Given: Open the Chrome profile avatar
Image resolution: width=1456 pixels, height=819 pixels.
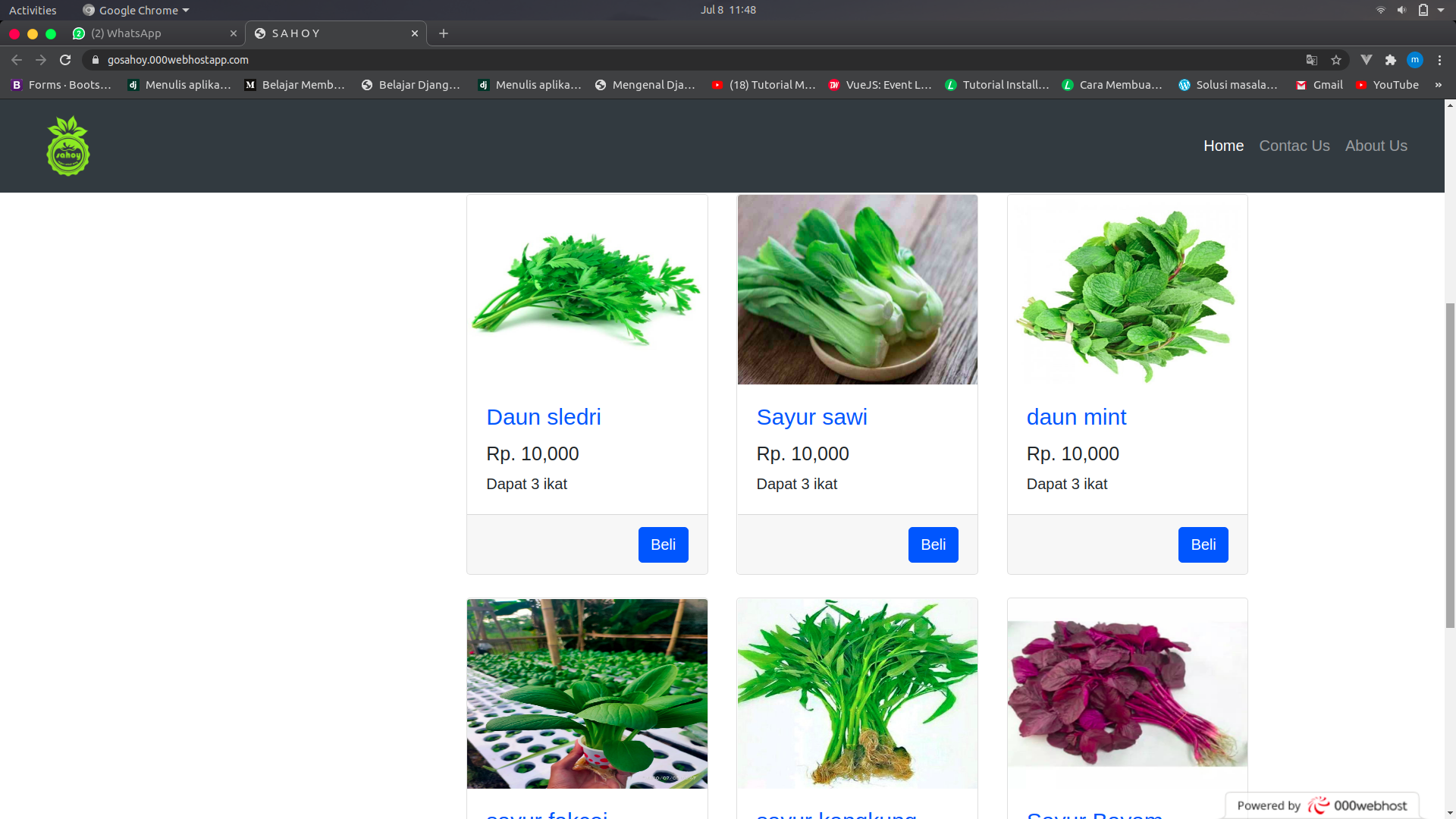Looking at the screenshot, I should [1415, 60].
